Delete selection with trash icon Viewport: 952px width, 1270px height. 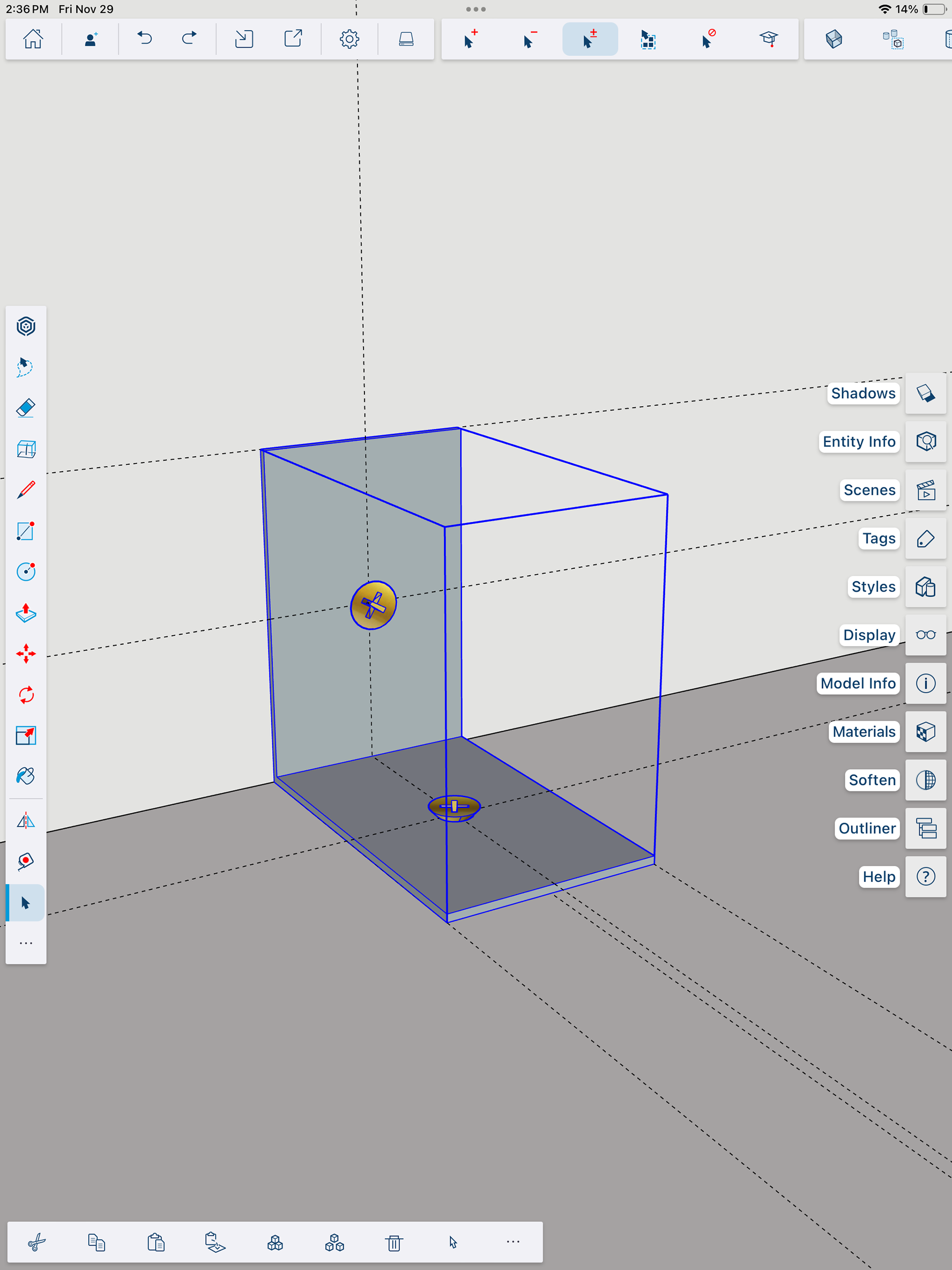pyautogui.click(x=394, y=1243)
